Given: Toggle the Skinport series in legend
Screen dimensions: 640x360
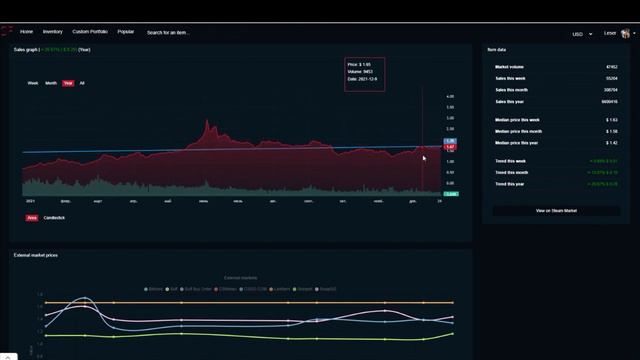Looking at the screenshot, I should 302,289.
